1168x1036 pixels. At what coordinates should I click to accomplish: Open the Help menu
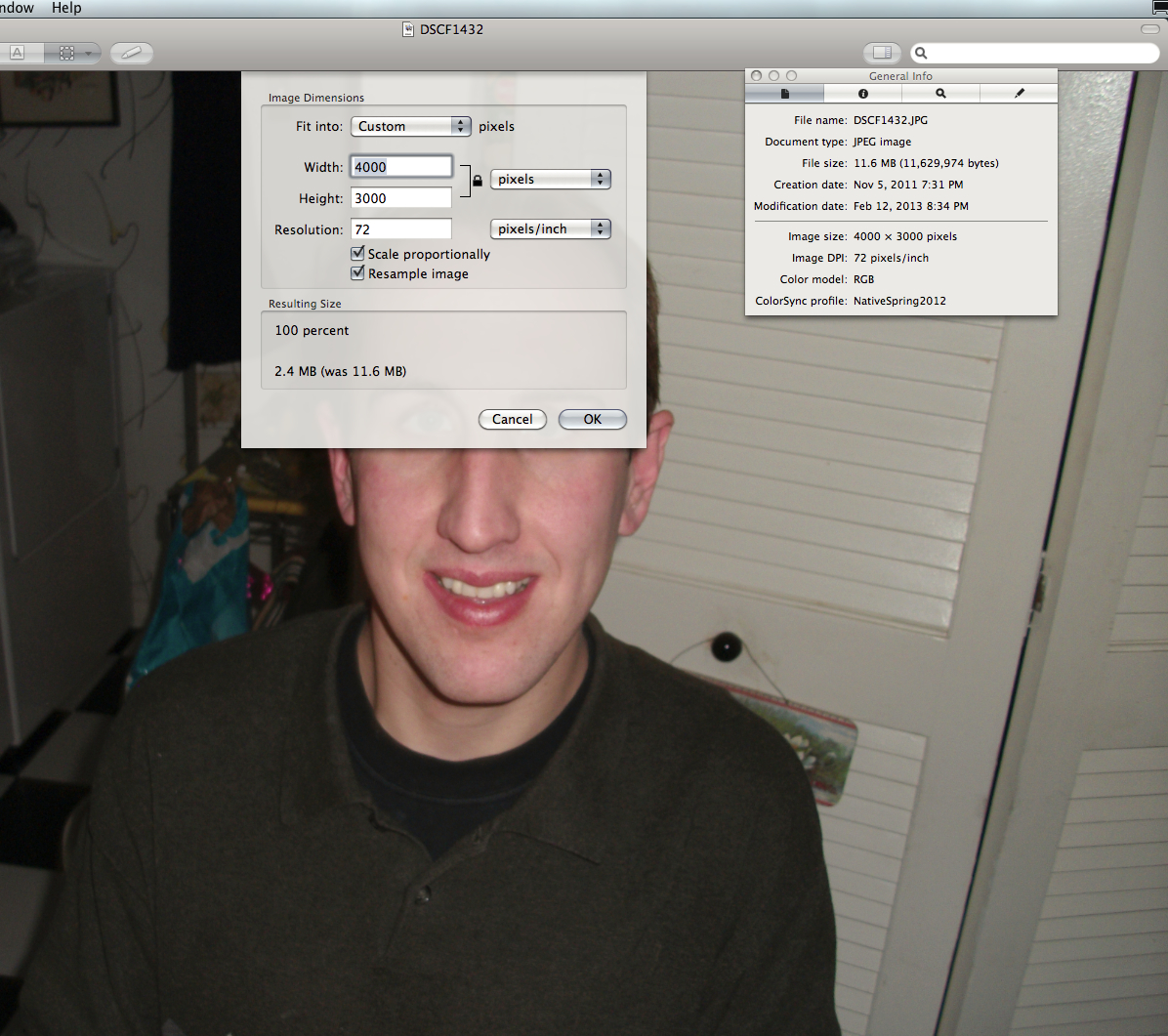point(66,8)
